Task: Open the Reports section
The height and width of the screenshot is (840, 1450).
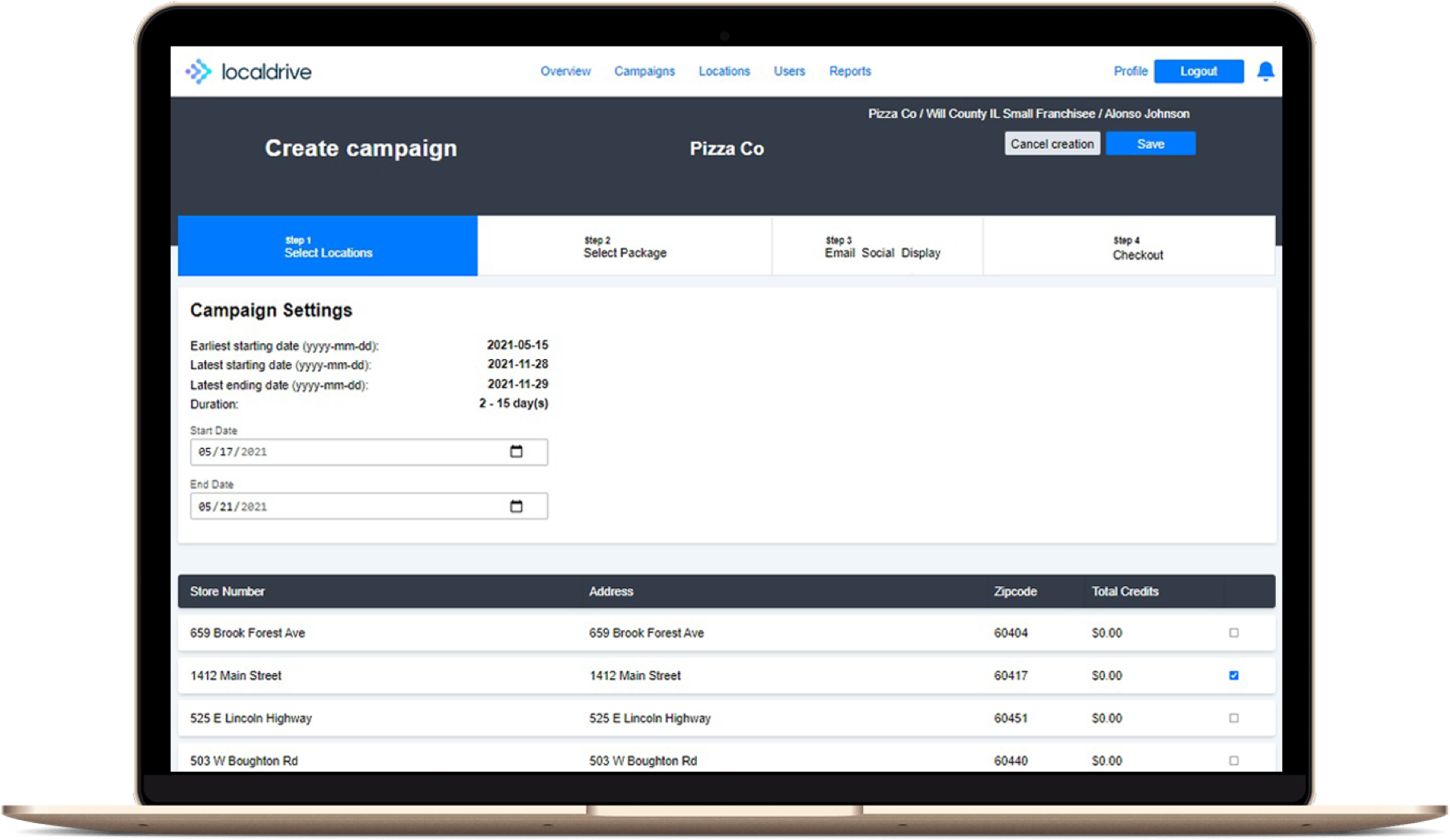Action: (850, 71)
